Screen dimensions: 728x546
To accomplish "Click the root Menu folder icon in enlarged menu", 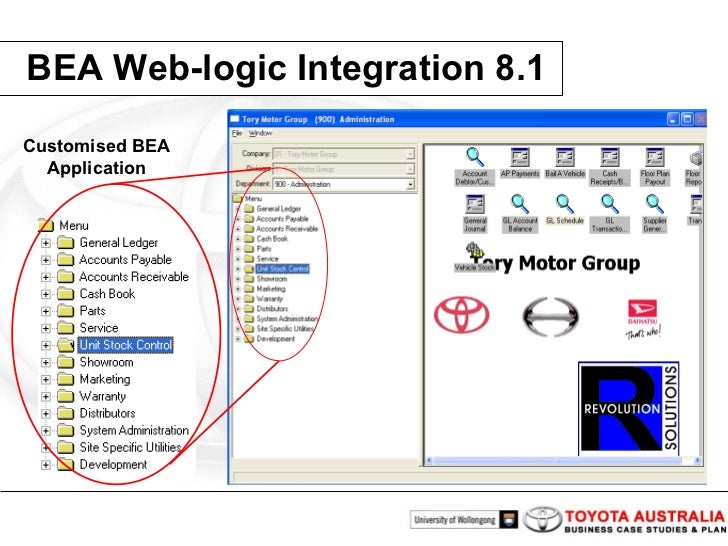I will [x=46, y=225].
